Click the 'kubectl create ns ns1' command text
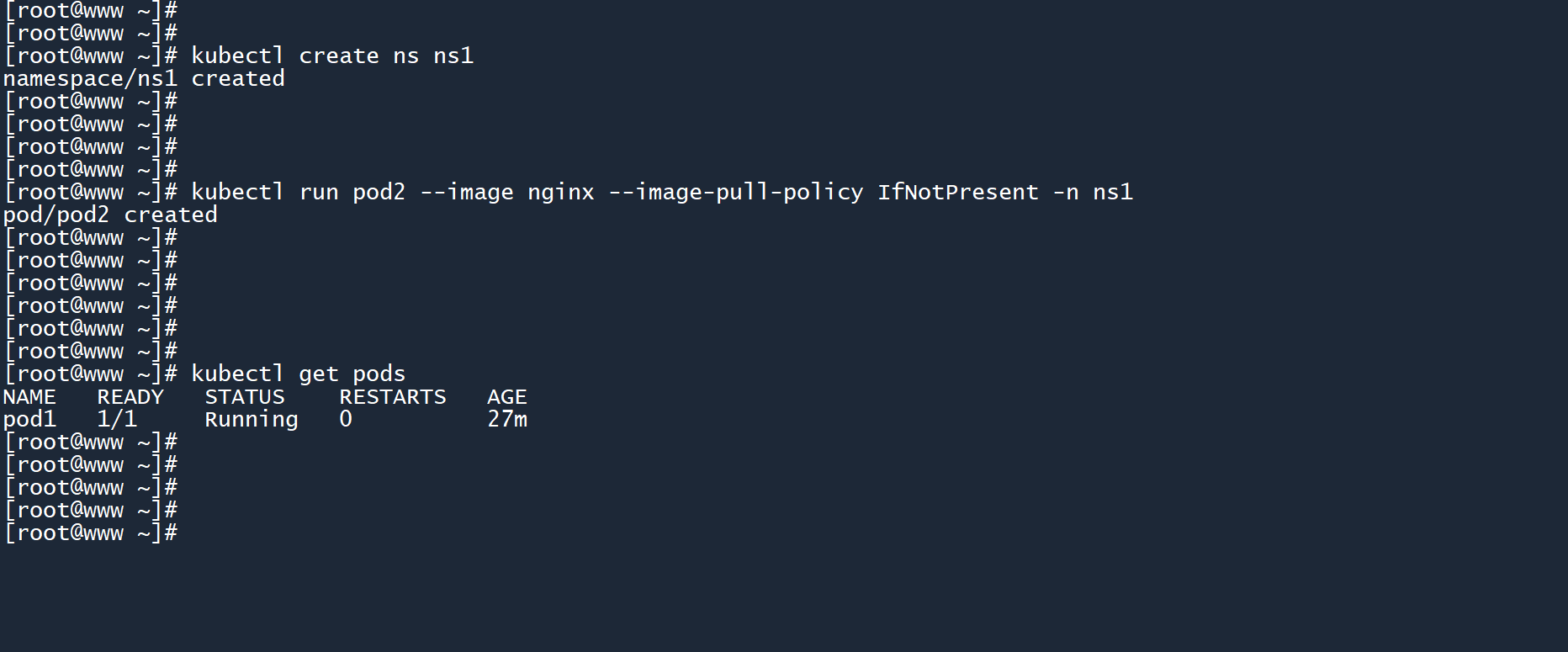This screenshot has width=1568, height=652. click(332, 56)
